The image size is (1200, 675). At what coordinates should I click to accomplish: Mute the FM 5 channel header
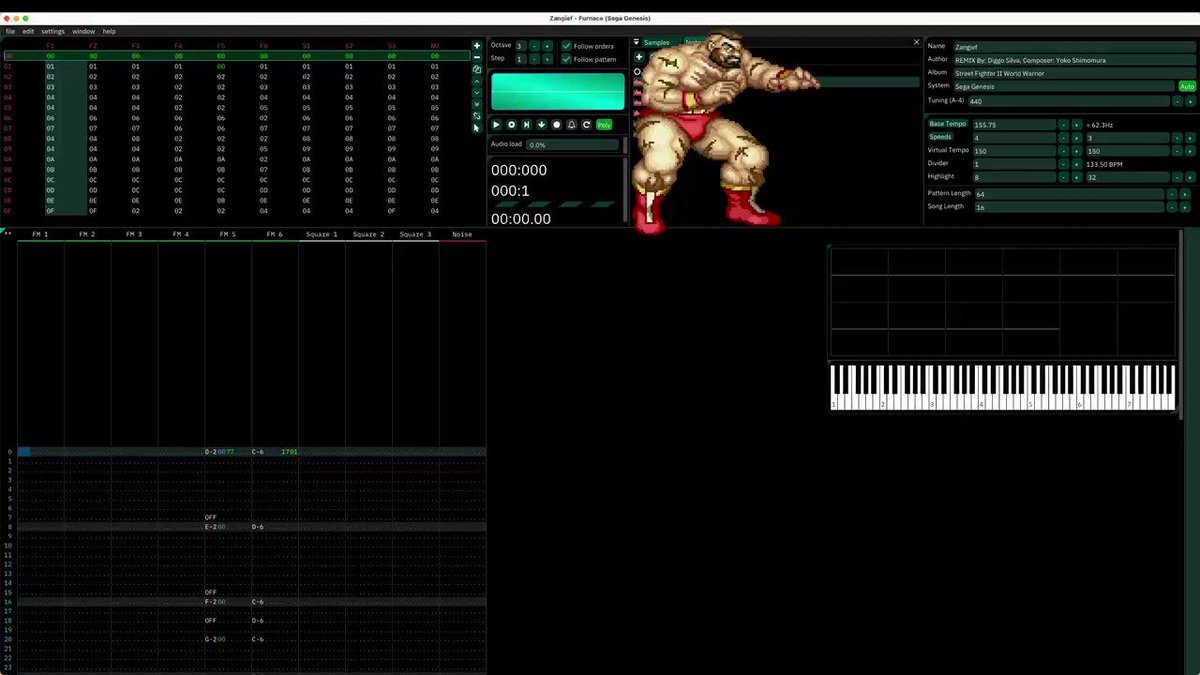pos(228,234)
